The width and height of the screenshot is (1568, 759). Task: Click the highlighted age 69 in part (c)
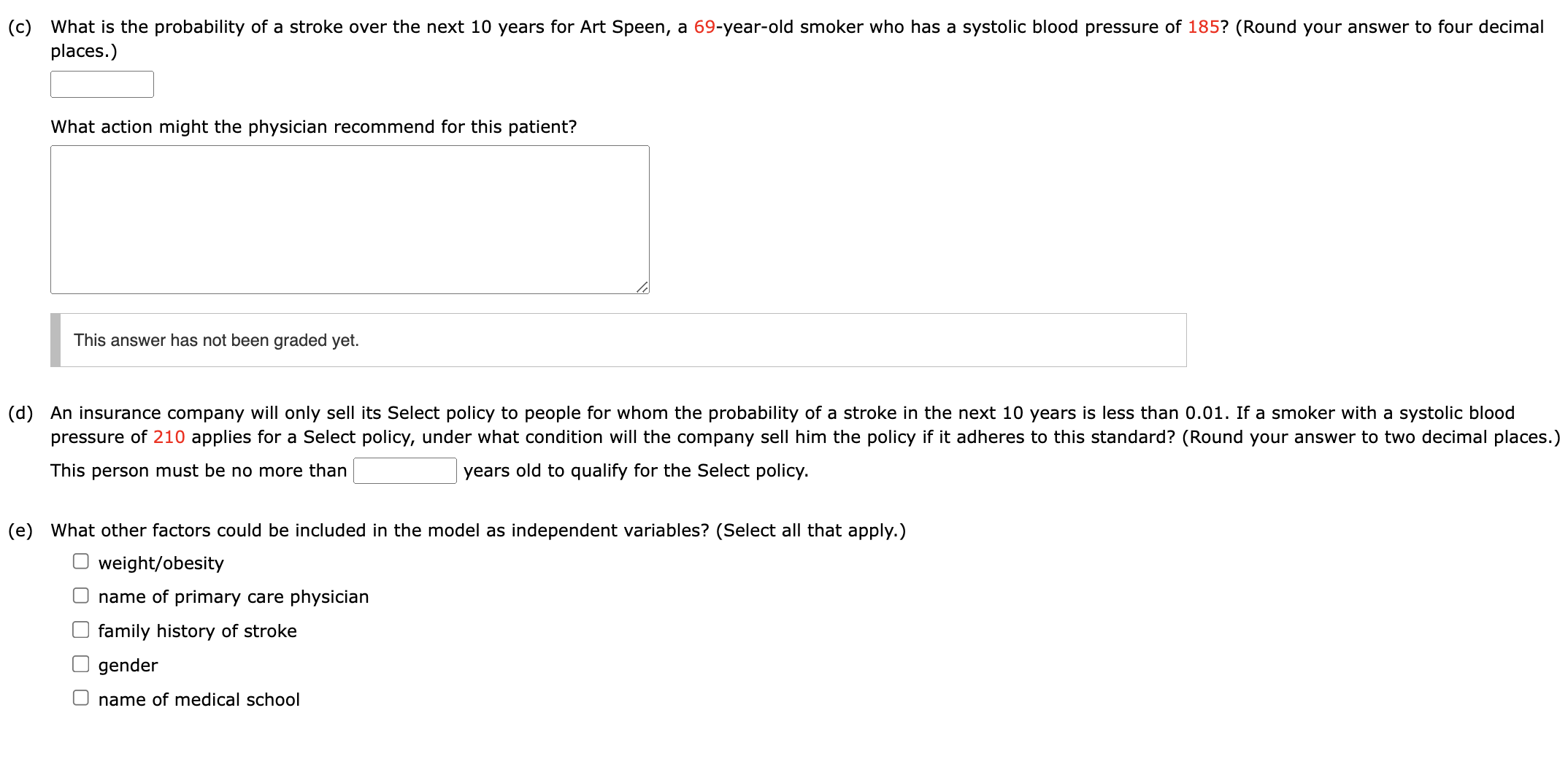pyautogui.click(x=707, y=26)
